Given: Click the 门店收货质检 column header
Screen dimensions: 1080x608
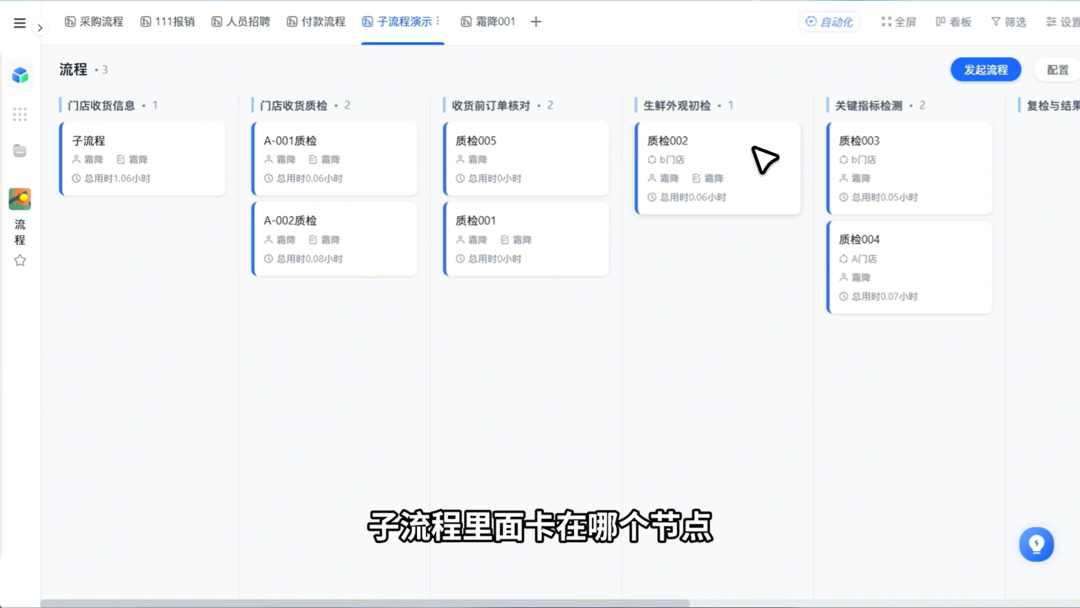Looking at the screenshot, I should pos(293,105).
